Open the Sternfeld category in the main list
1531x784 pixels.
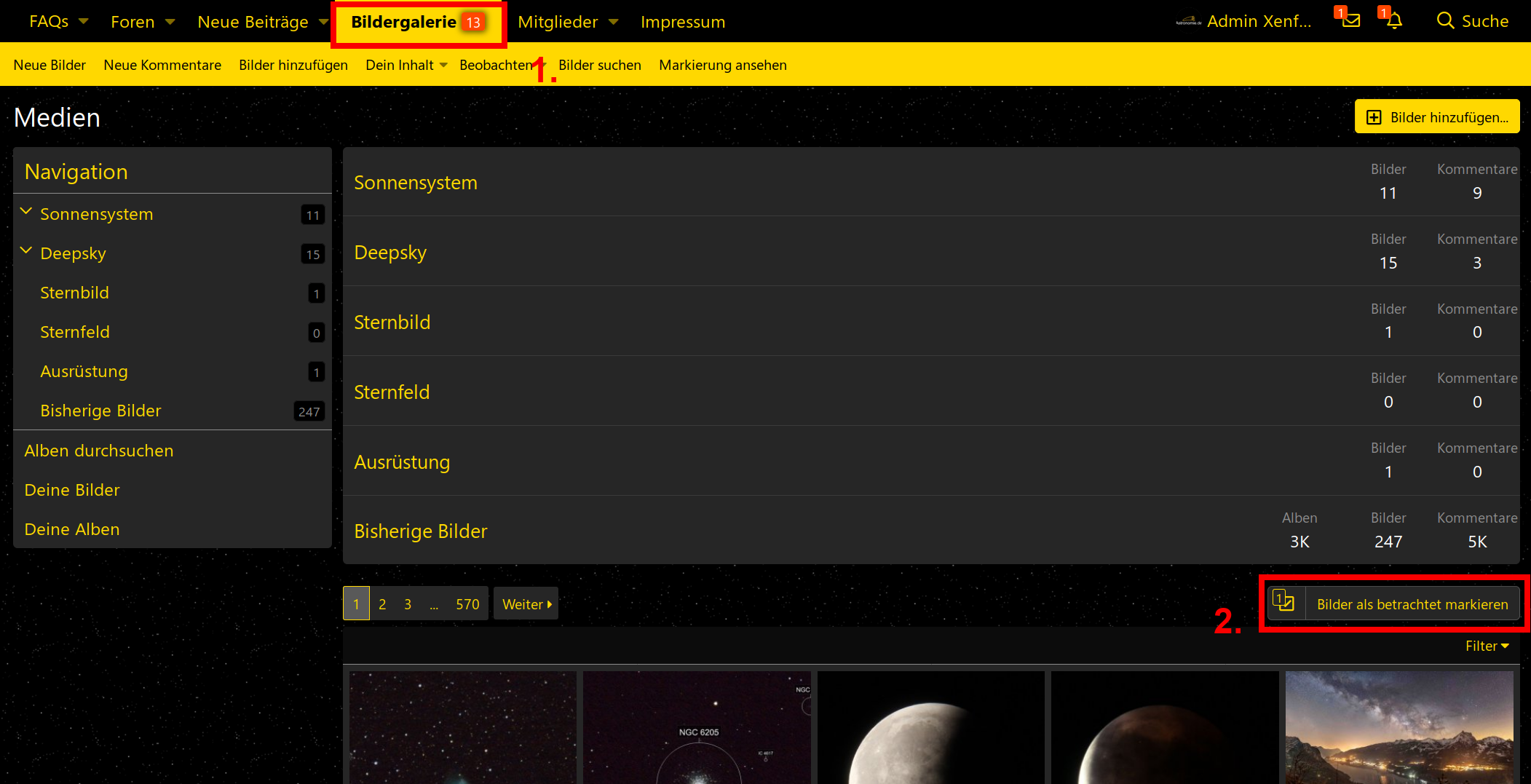(392, 392)
